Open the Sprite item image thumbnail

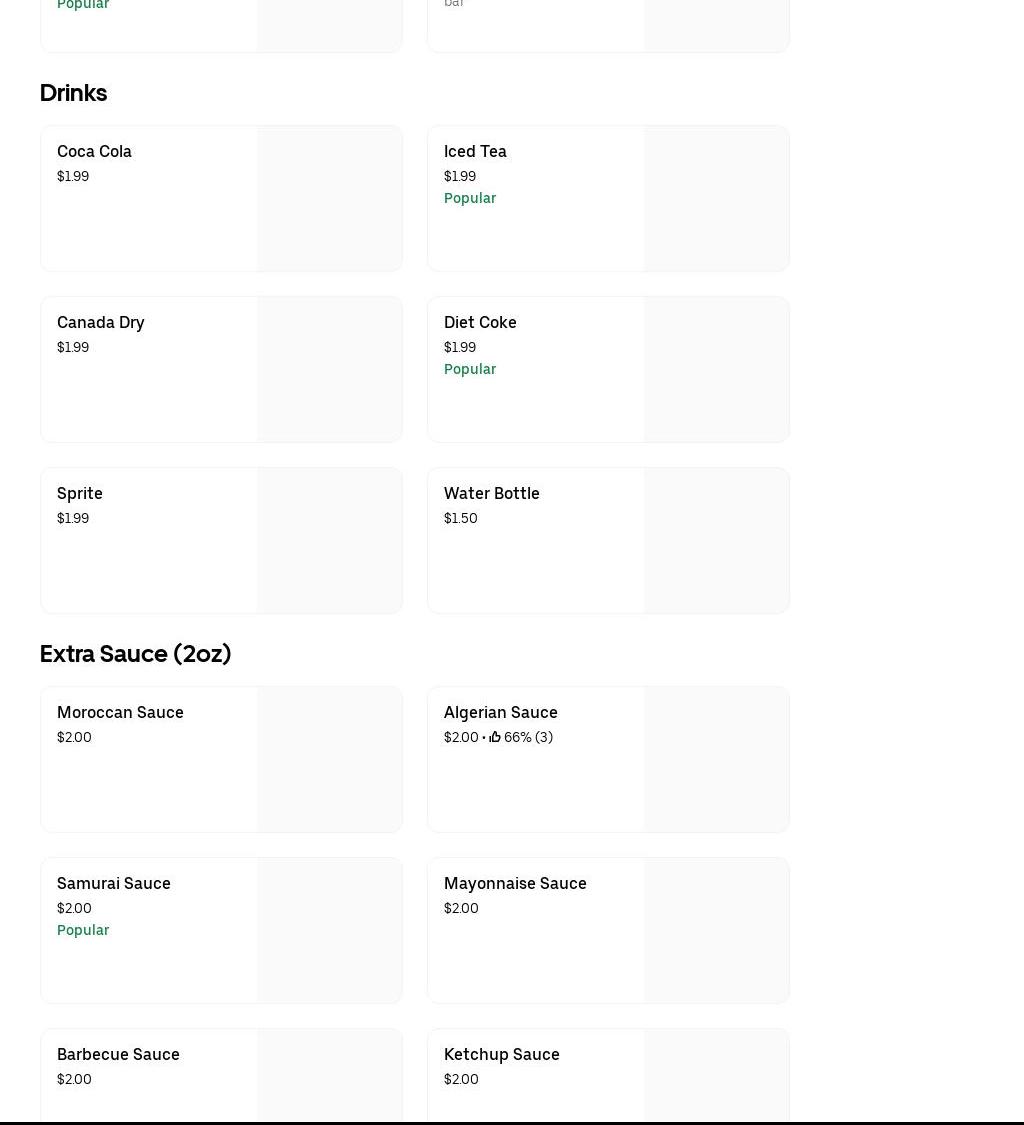tap(329, 540)
